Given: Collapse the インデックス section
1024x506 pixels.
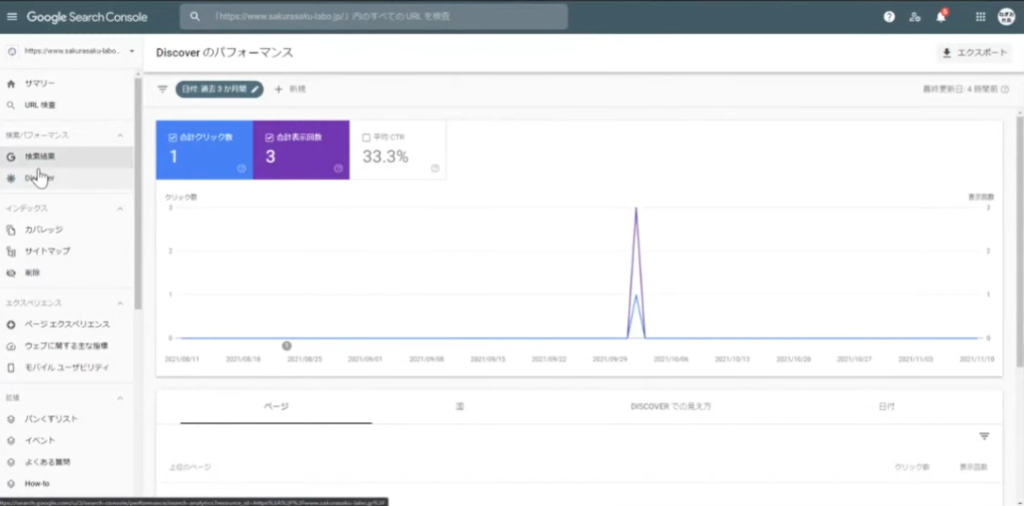Looking at the screenshot, I should pos(120,208).
